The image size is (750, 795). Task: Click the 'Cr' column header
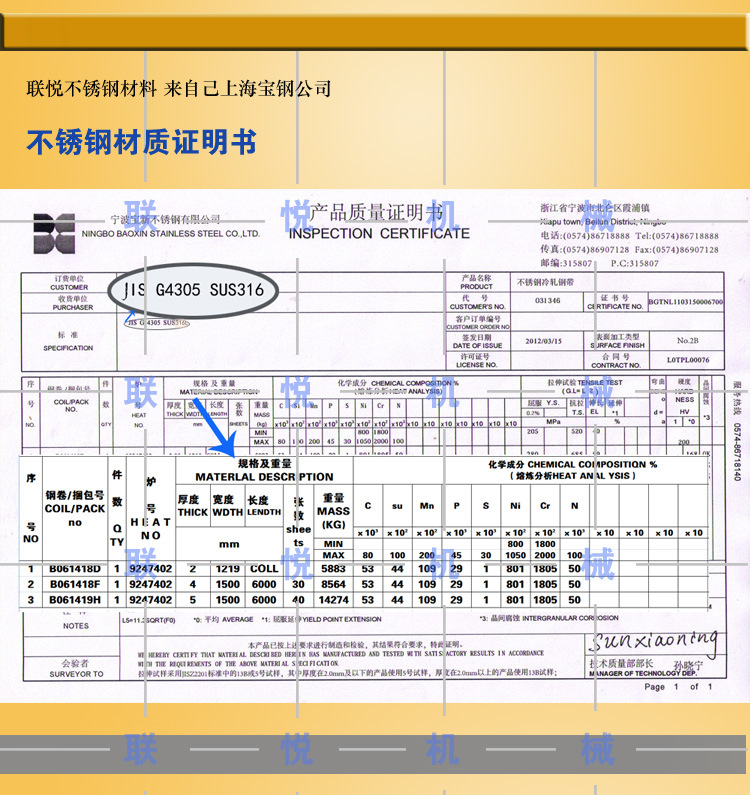(x=545, y=505)
